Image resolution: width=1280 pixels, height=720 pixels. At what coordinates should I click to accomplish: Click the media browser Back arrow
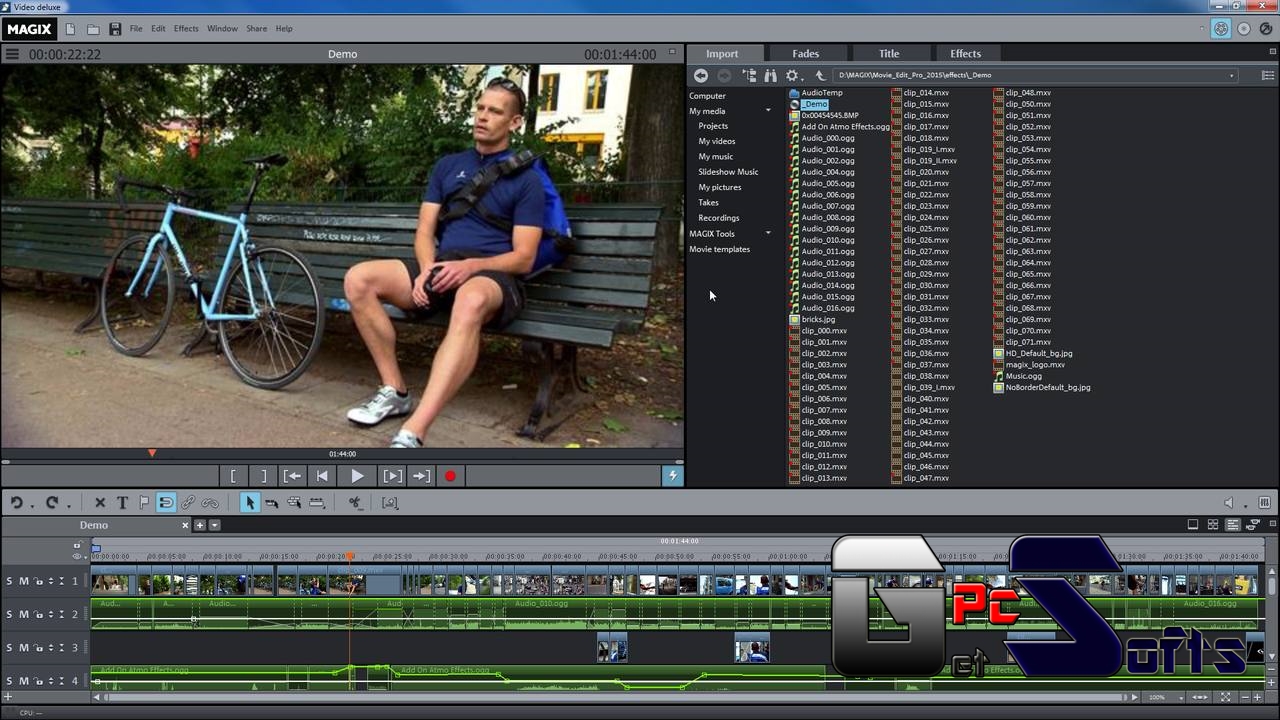coord(701,75)
